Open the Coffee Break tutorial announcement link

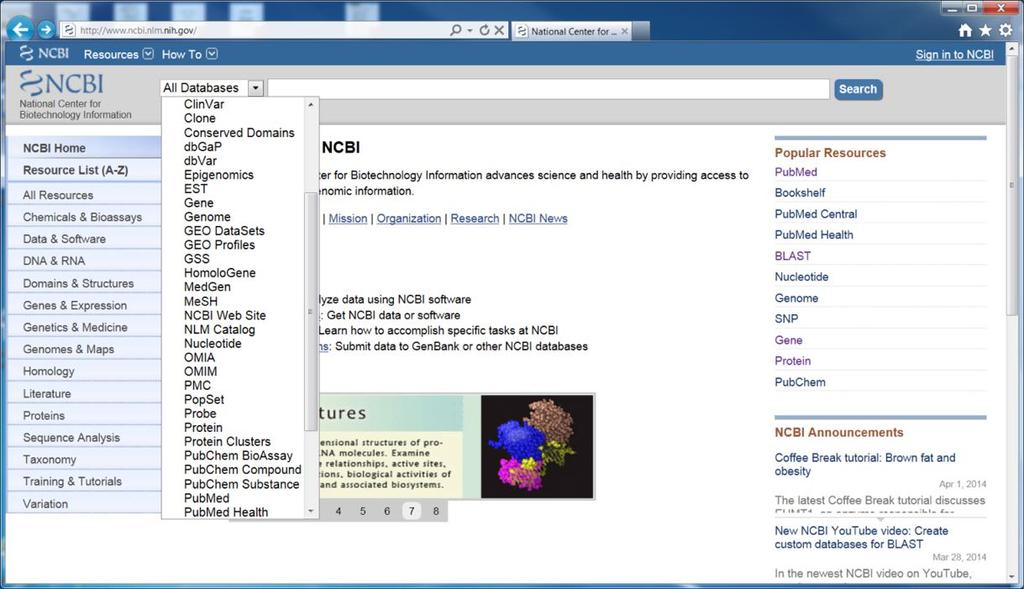[x=865, y=464]
